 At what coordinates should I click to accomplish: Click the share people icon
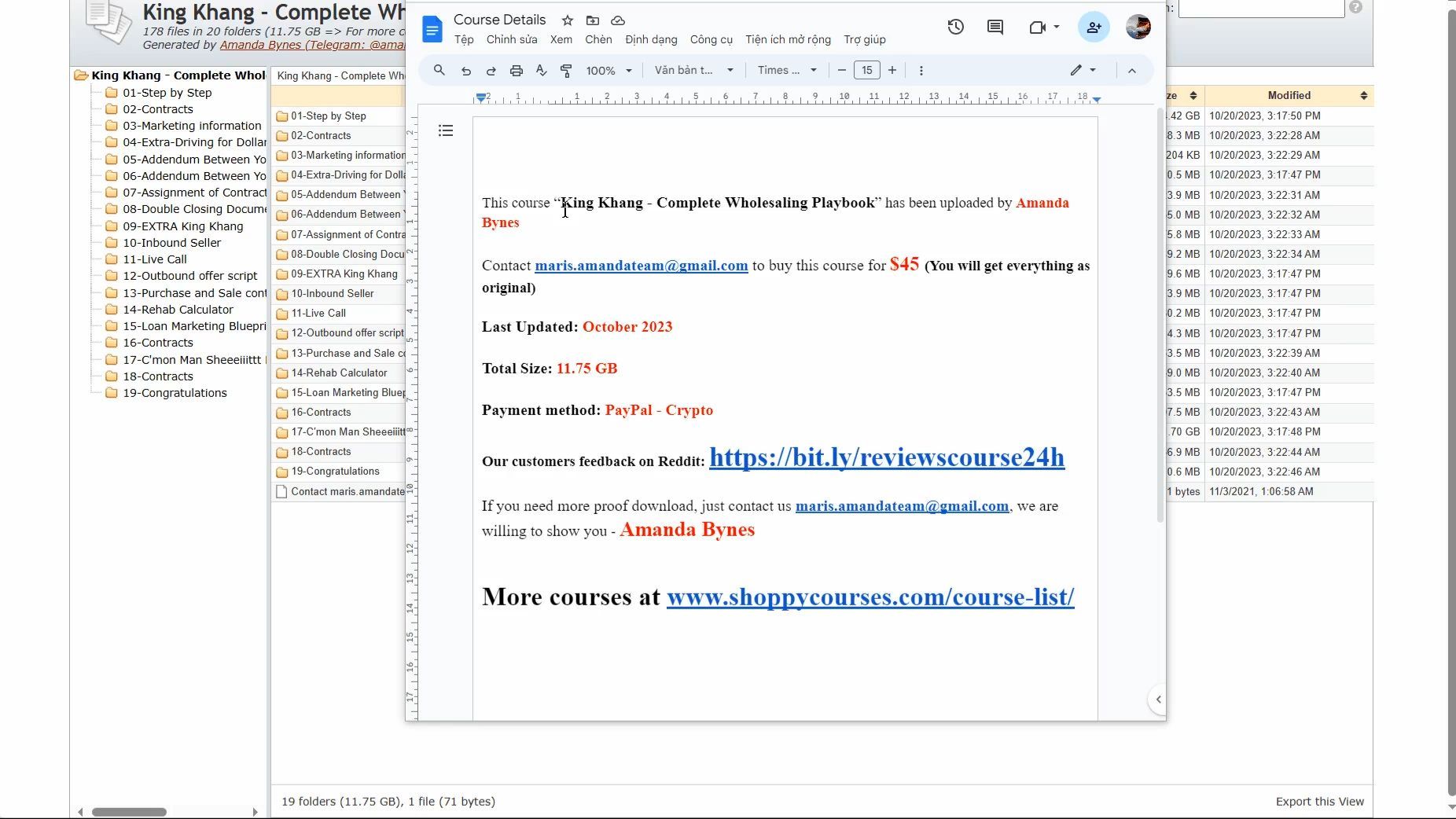(1094, 27)
